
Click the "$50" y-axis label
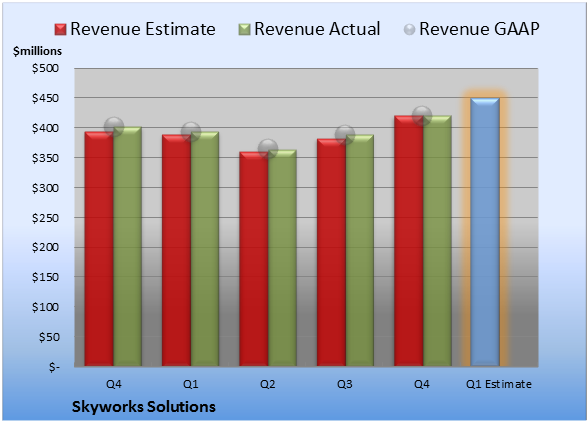pos(49,337)
